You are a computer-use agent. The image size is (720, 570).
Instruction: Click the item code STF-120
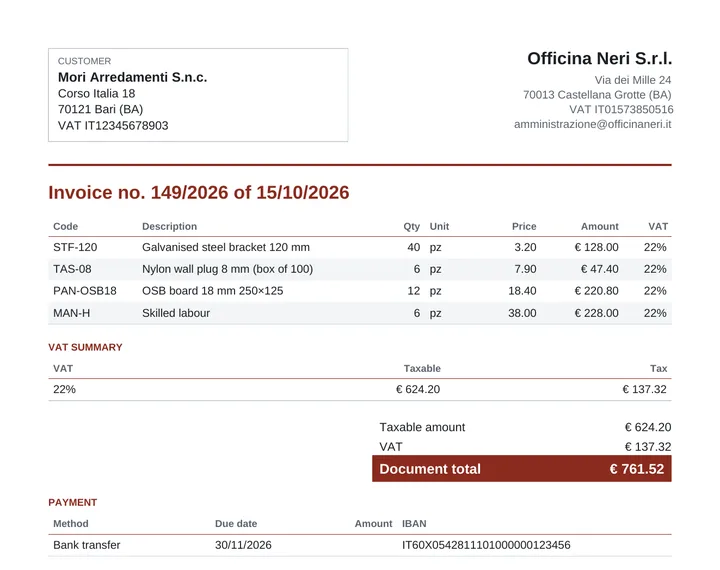pos(75,247)
